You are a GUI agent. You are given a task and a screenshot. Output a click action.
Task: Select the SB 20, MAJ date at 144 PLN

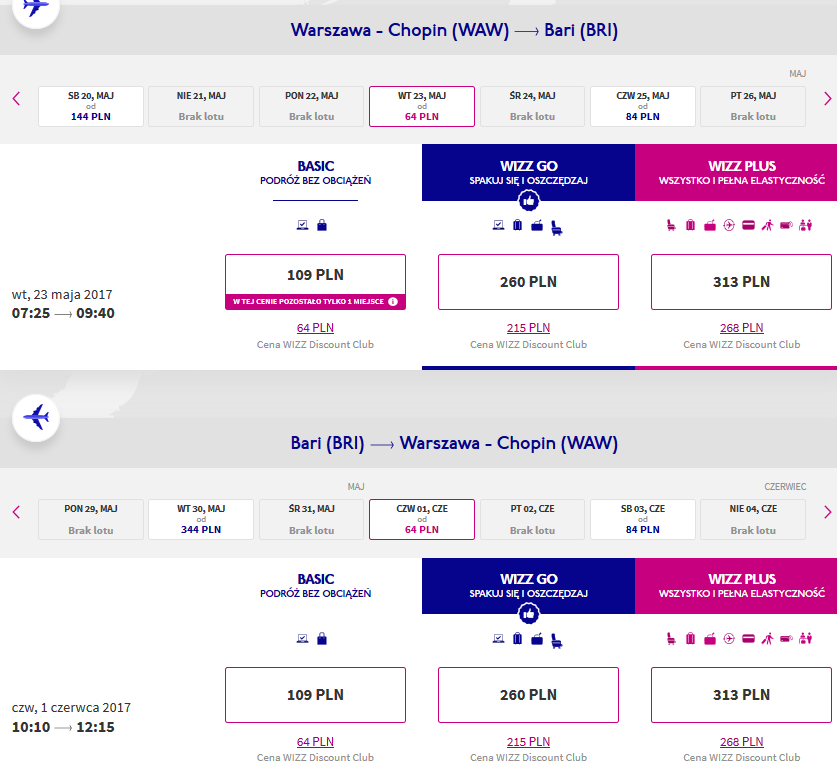point(91,106)
